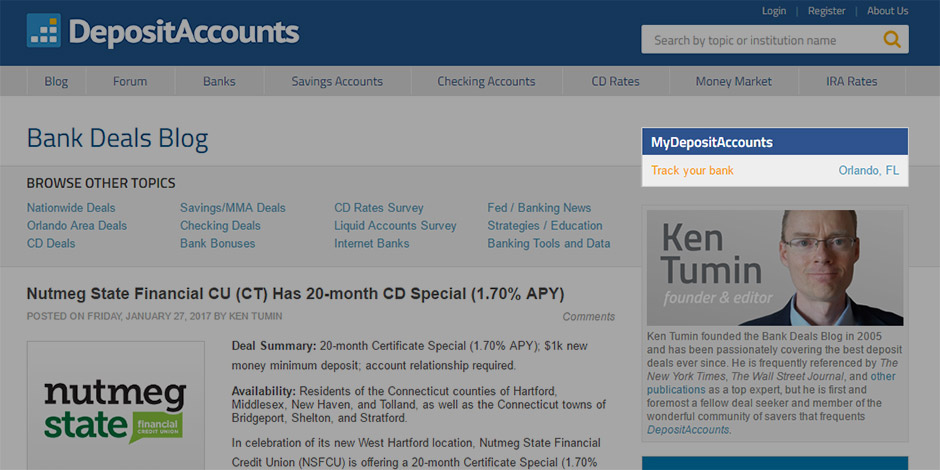Click the Track your bank link

coord(692,170)
